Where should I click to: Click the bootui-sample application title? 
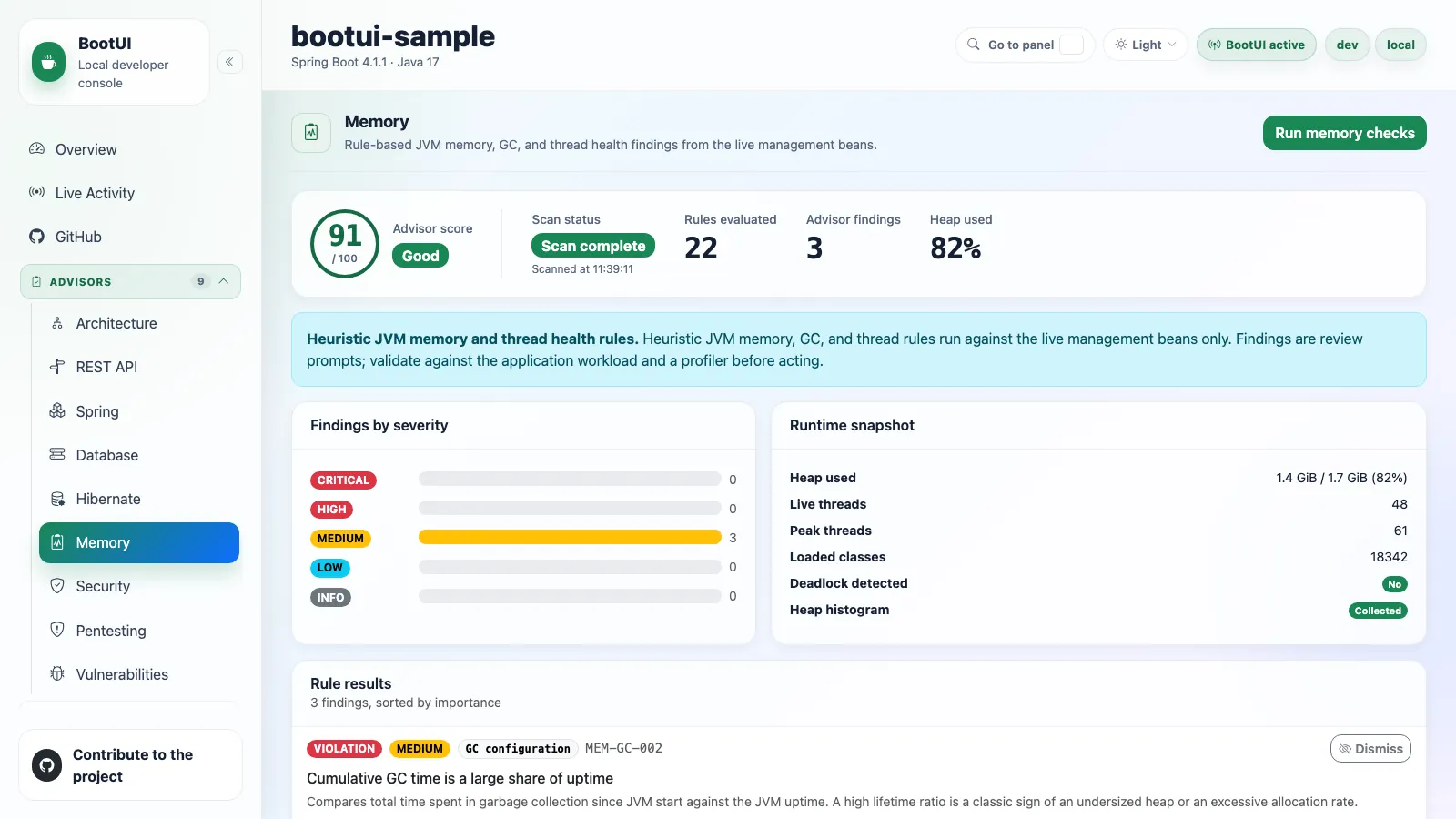point(393,36)
